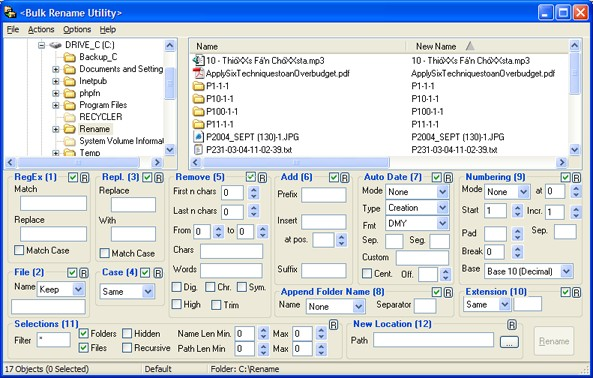Enable the Cent. checkbox in Auto Date
This screenshot has height=378, width=593.
click(367, 273)
